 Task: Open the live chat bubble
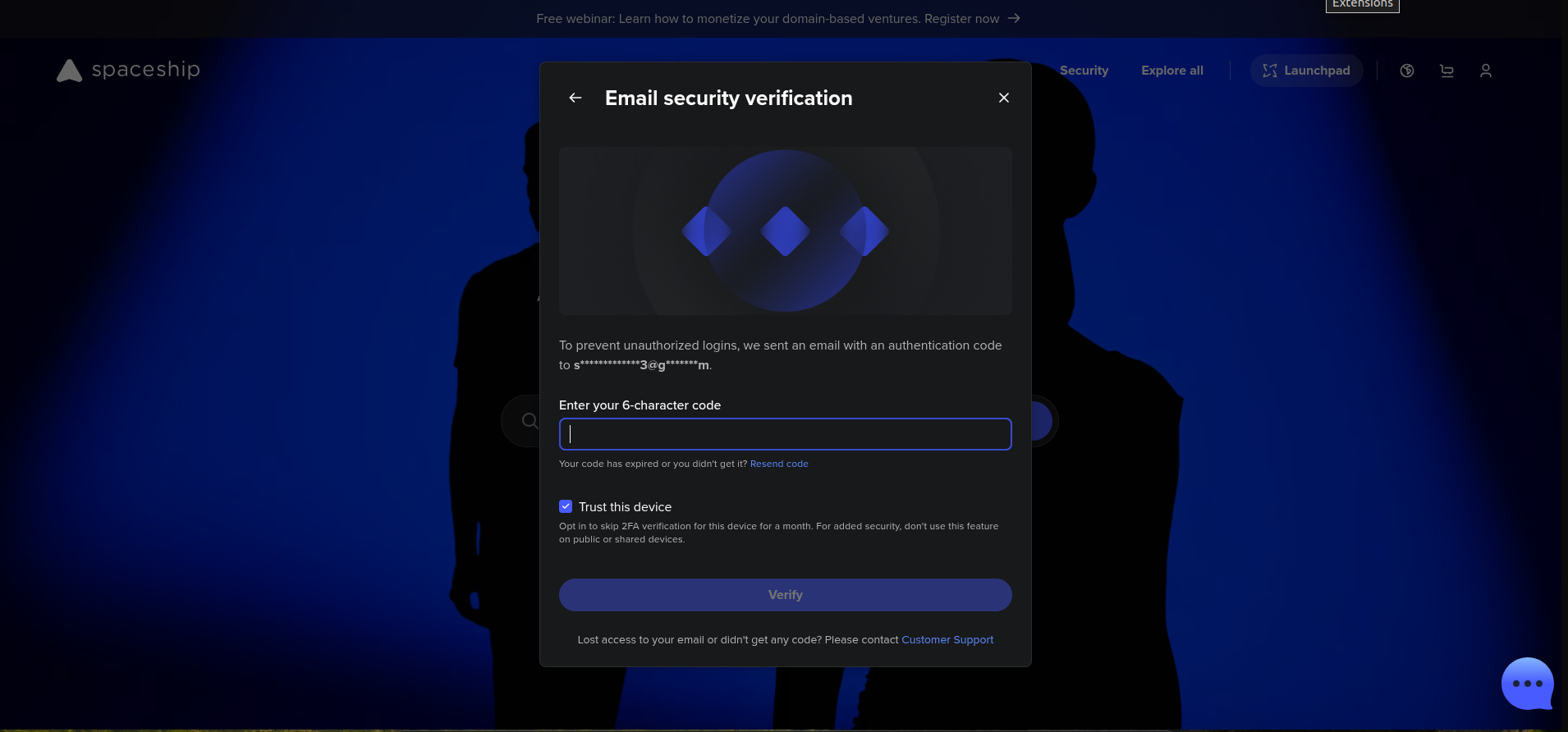point(1526,684)
